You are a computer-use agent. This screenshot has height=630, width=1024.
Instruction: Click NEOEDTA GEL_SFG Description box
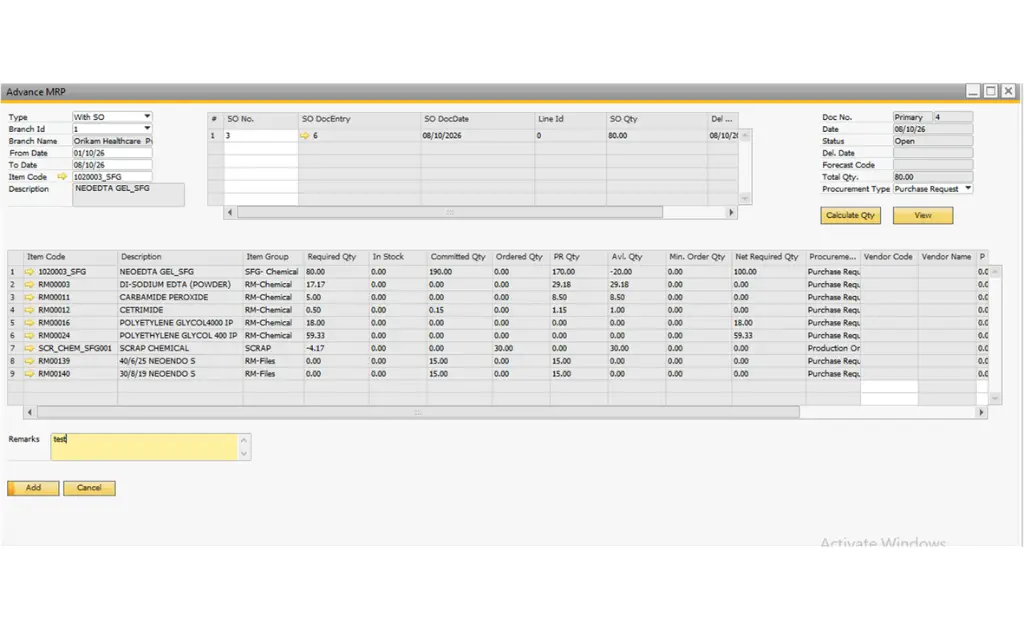(128, 195)
